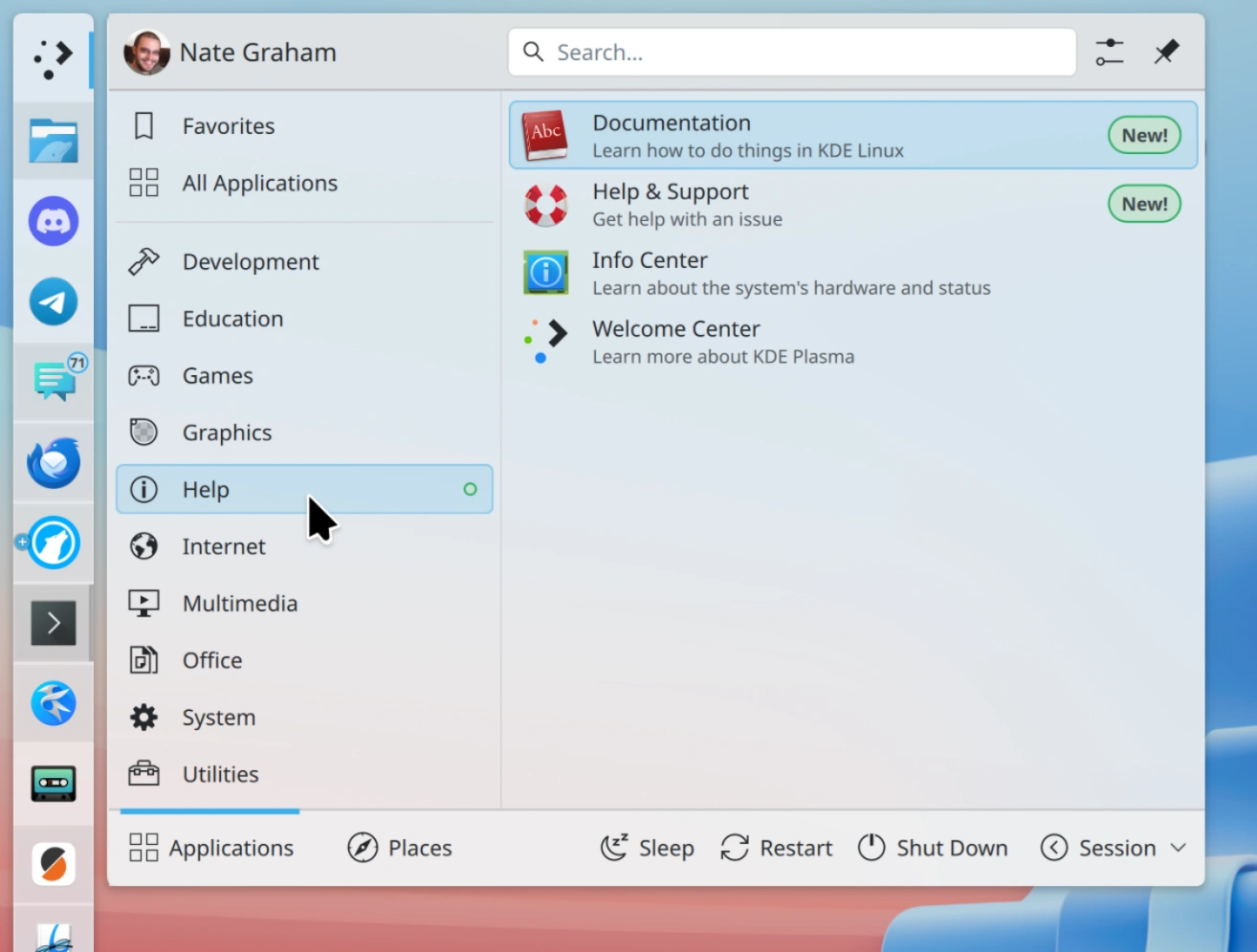Open Help & Support lifebuoy entry
This screenshot has height=952, width=1257.
tap(852, 205)
